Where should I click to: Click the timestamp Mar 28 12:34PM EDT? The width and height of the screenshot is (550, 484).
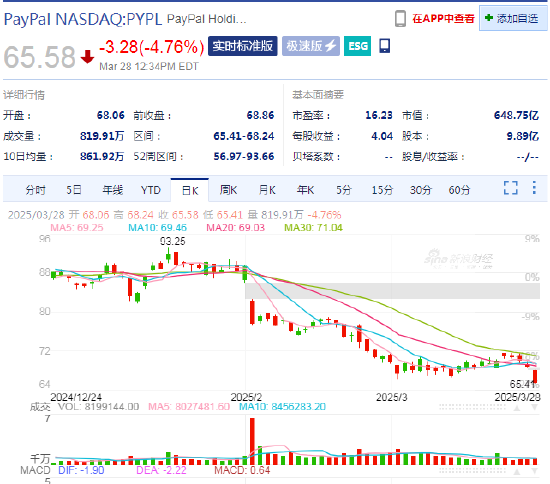click(149, 67)
